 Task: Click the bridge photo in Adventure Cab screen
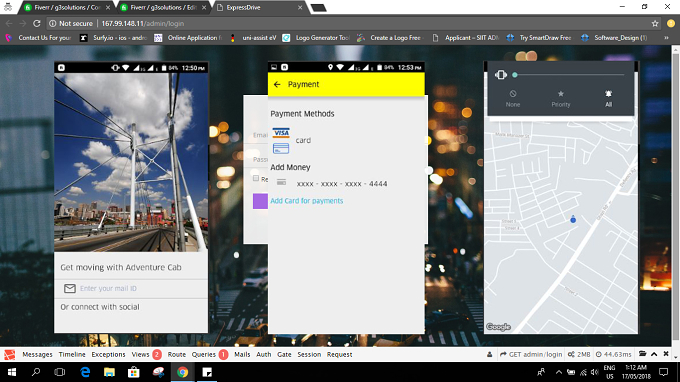131,162
